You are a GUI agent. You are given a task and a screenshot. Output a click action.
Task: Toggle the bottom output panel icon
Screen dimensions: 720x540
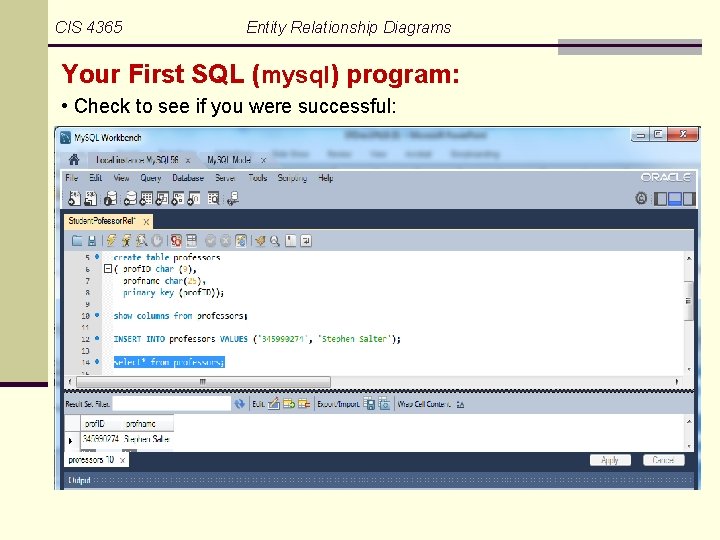click(x=675, y=199)
